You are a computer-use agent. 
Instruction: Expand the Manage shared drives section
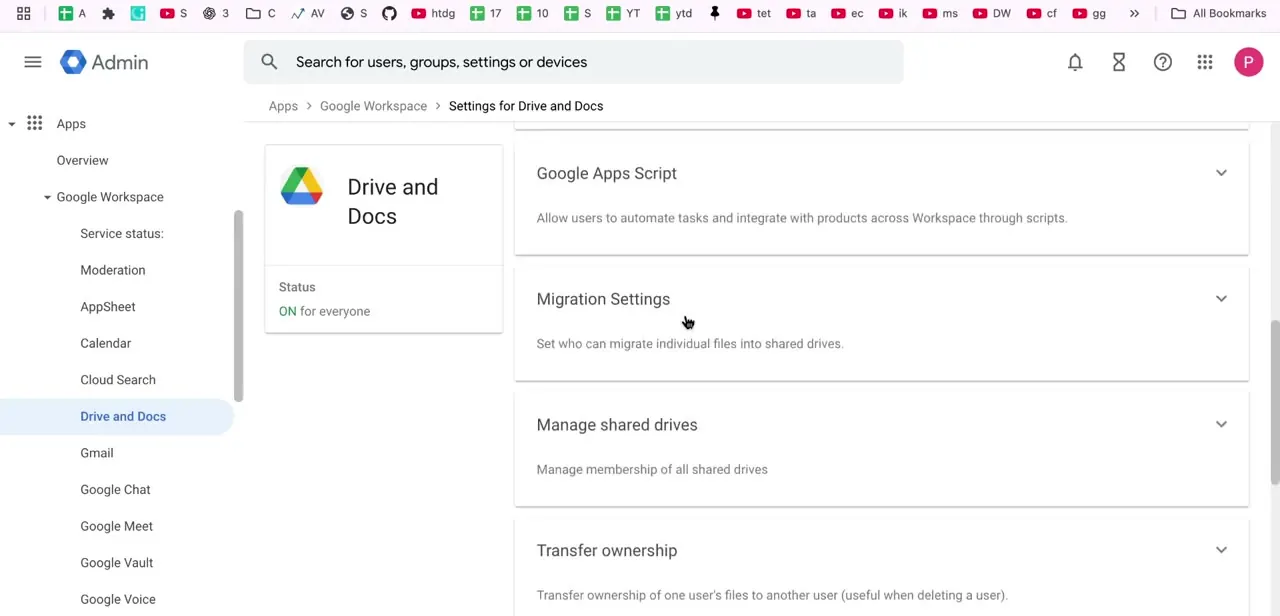(x=1221, y=424)
